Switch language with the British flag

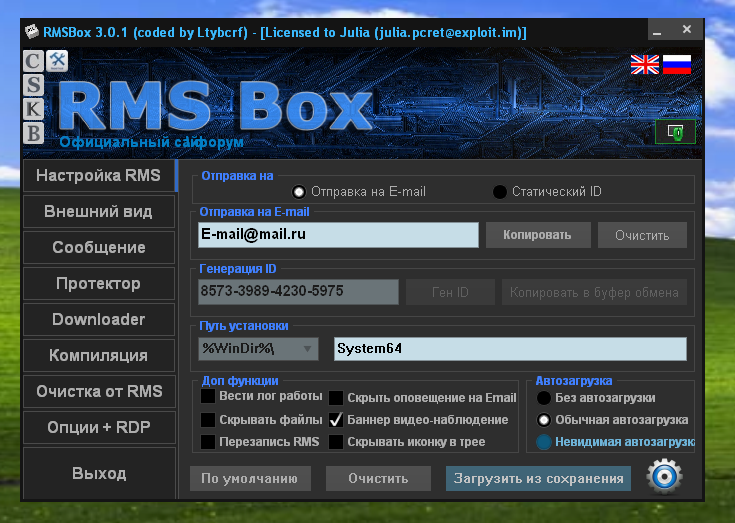coord(644,65)
